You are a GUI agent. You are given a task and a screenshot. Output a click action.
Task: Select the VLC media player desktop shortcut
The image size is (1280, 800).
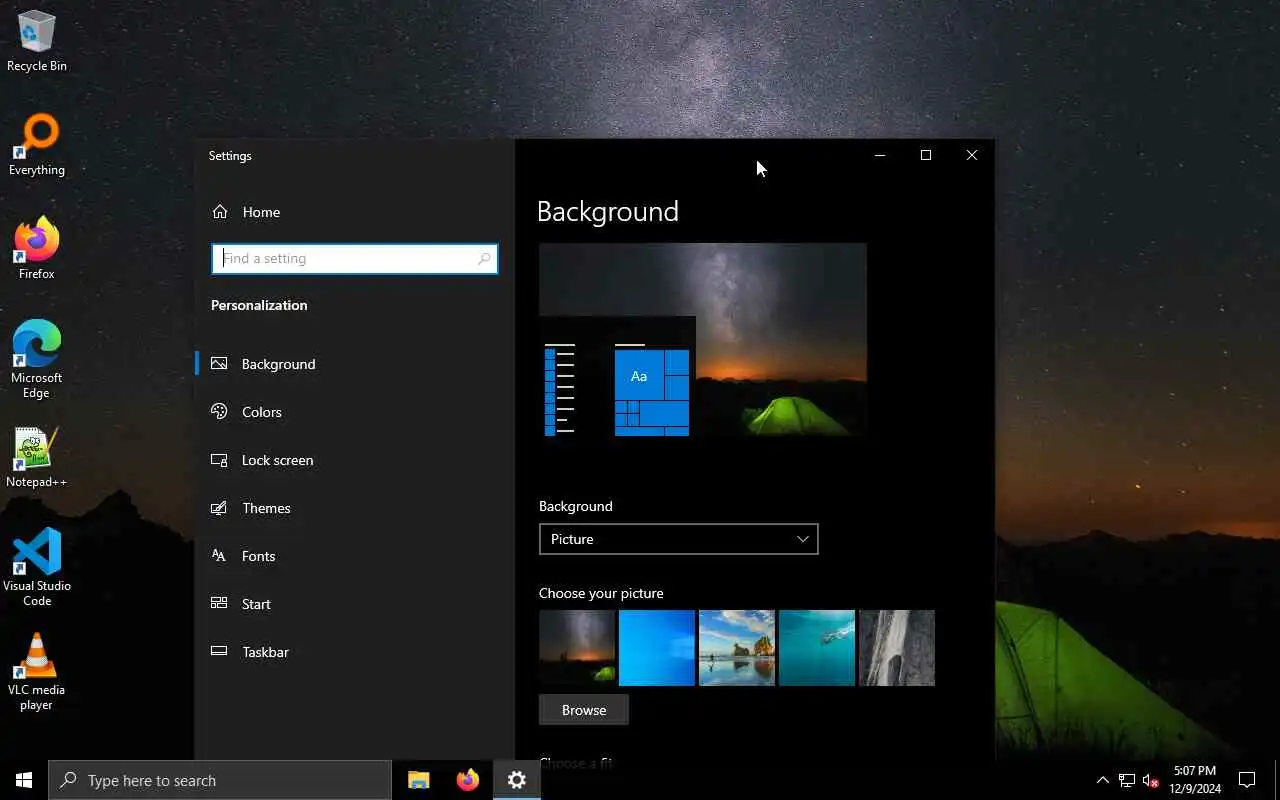37,672
